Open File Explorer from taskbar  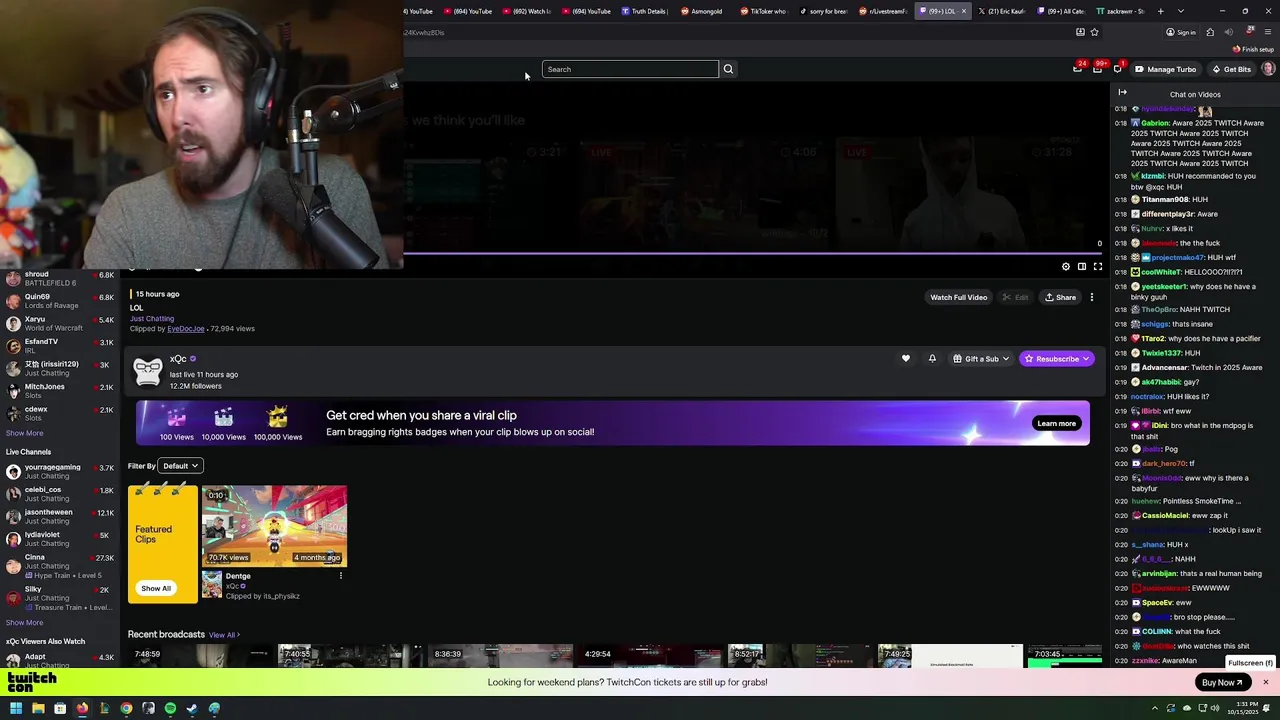pos(38,709)
